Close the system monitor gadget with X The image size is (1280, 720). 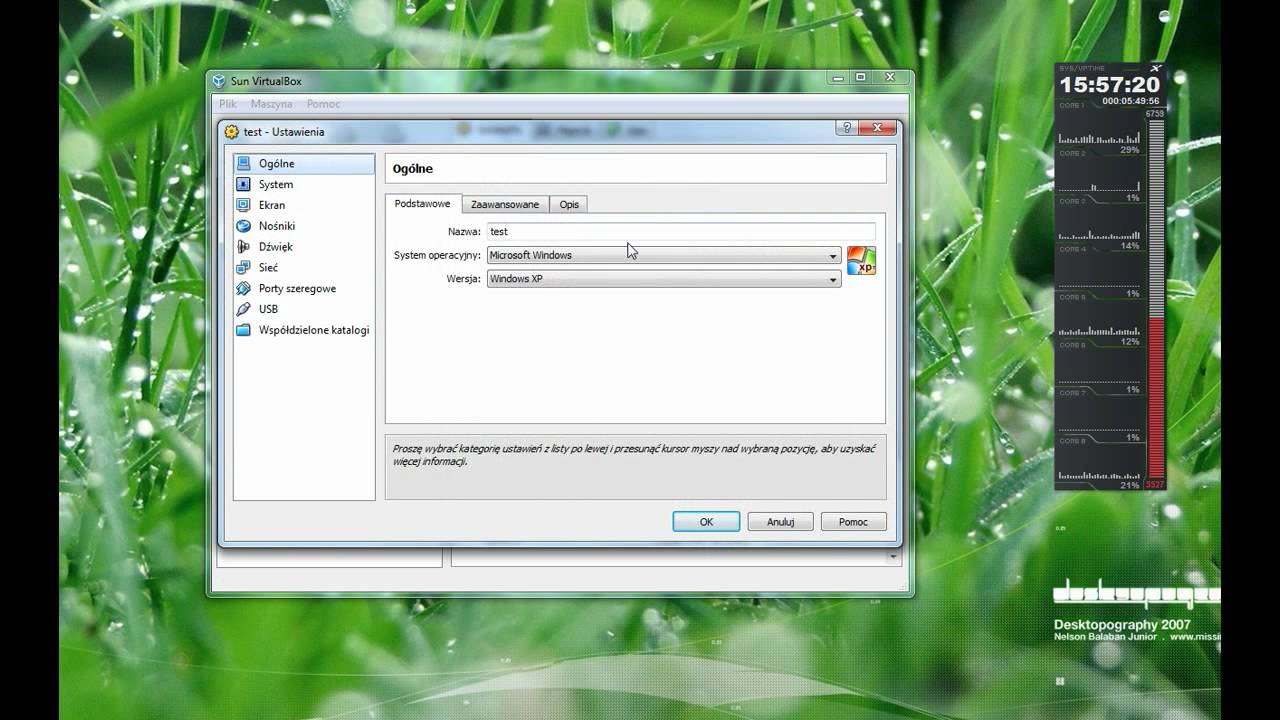[x=1156, y=68]
